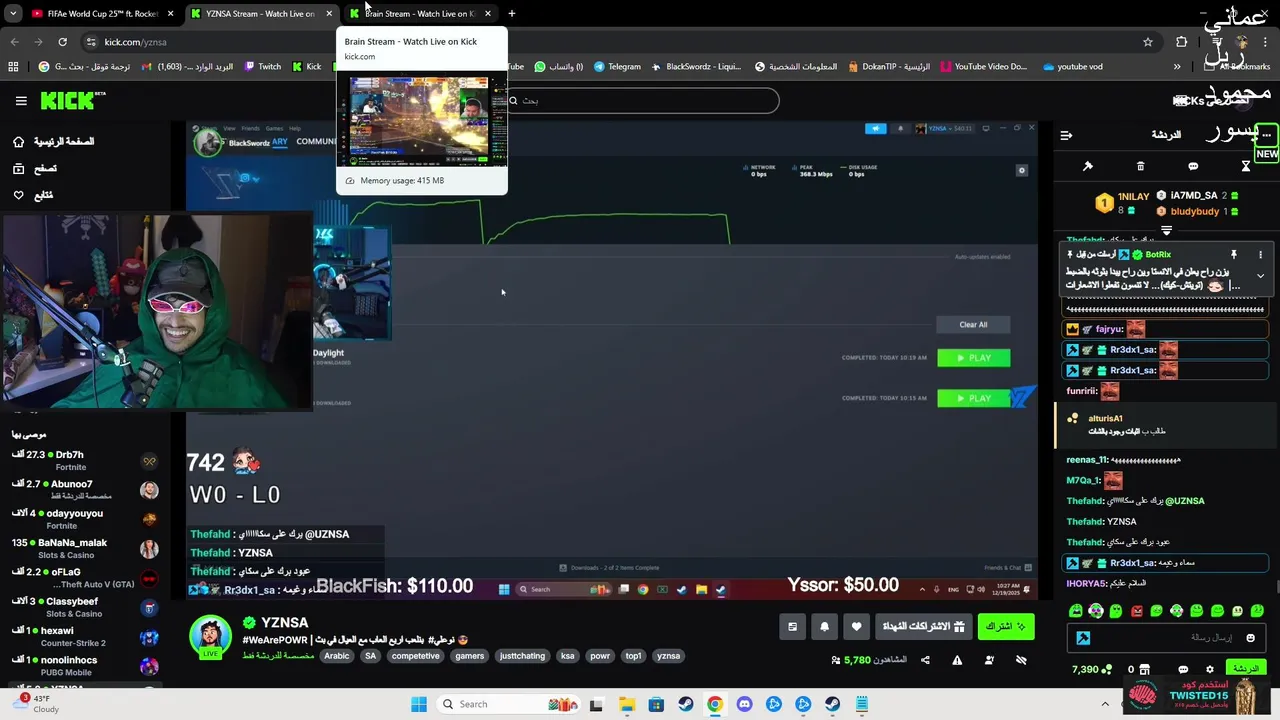Click the chat message input field
The height and width of the screenshot is (720, 1280).
tap(1166, 637)
